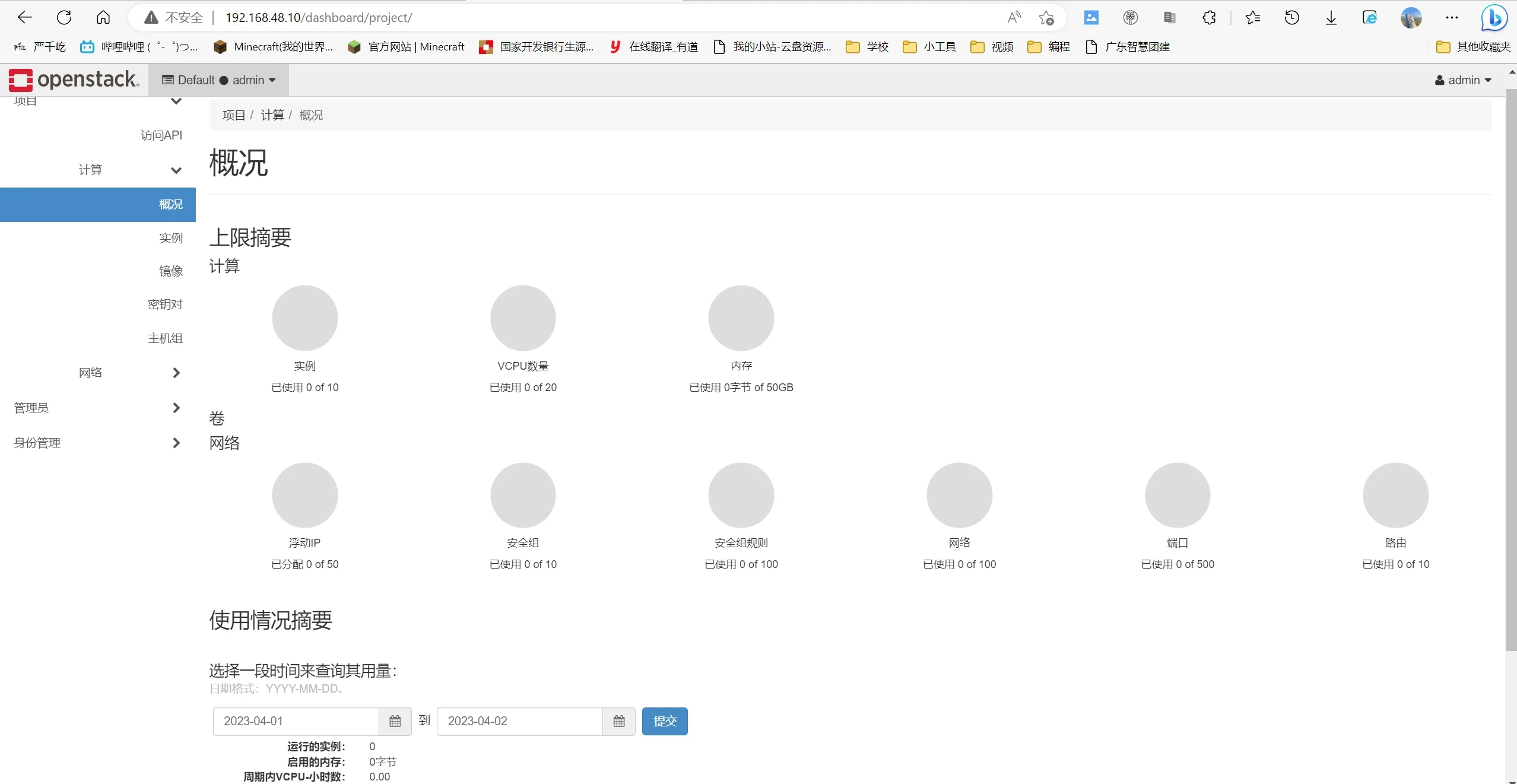Open the 小工具 bookmark folder
Viewport: 1517px width, 784px height.
pos(929,47)
